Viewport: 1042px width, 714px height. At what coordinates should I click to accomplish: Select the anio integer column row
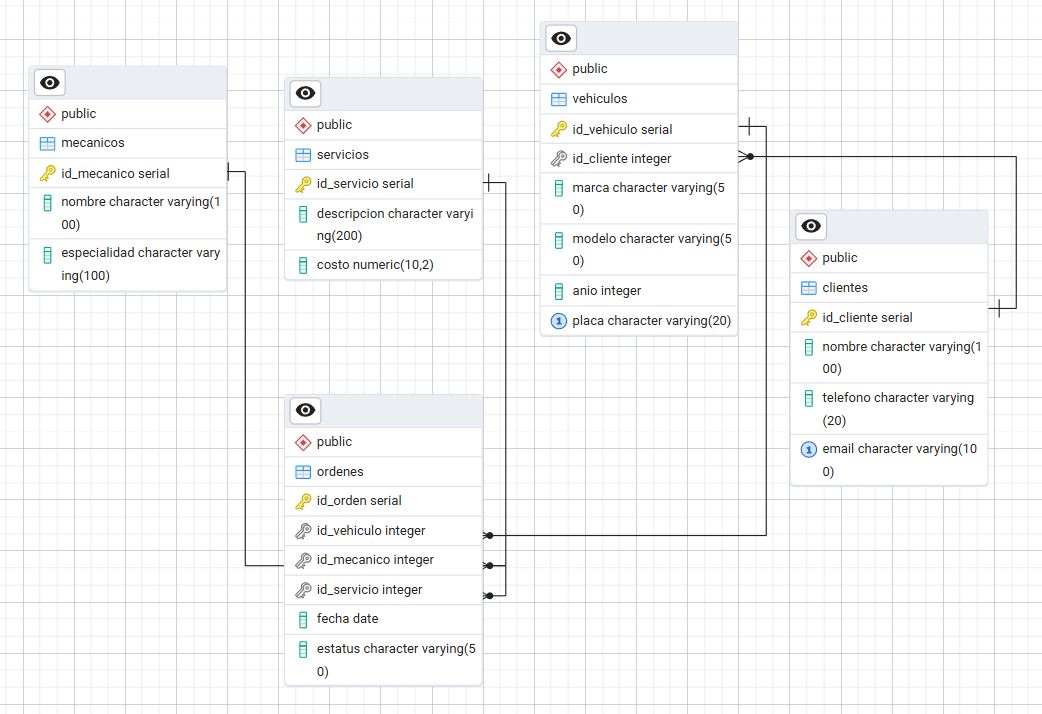(606, 291)
